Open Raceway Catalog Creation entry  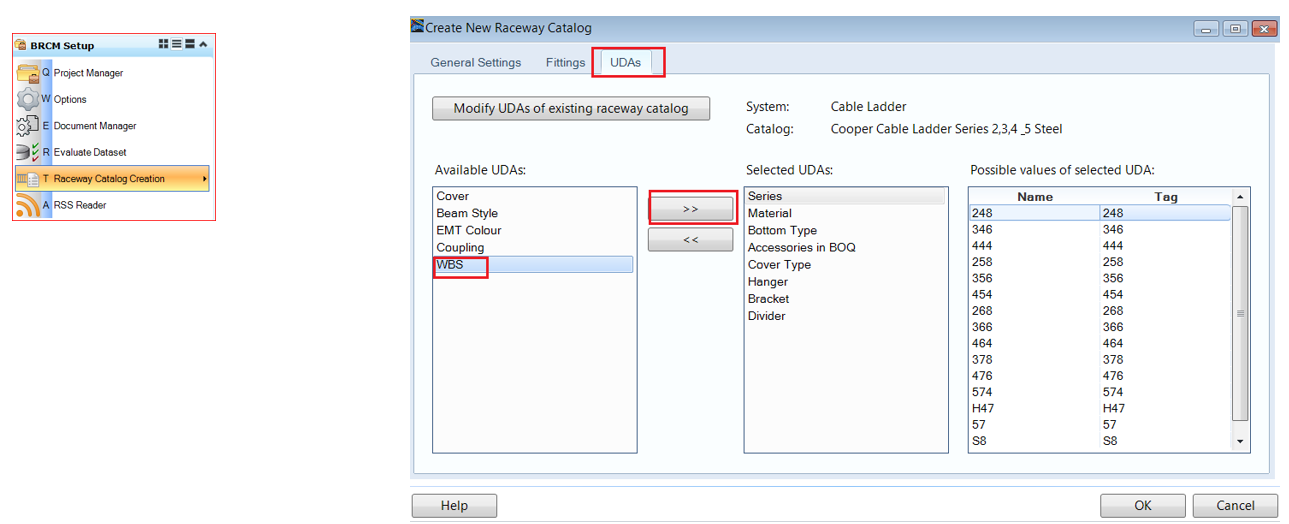pyautogui.click(x=112, y=179)
